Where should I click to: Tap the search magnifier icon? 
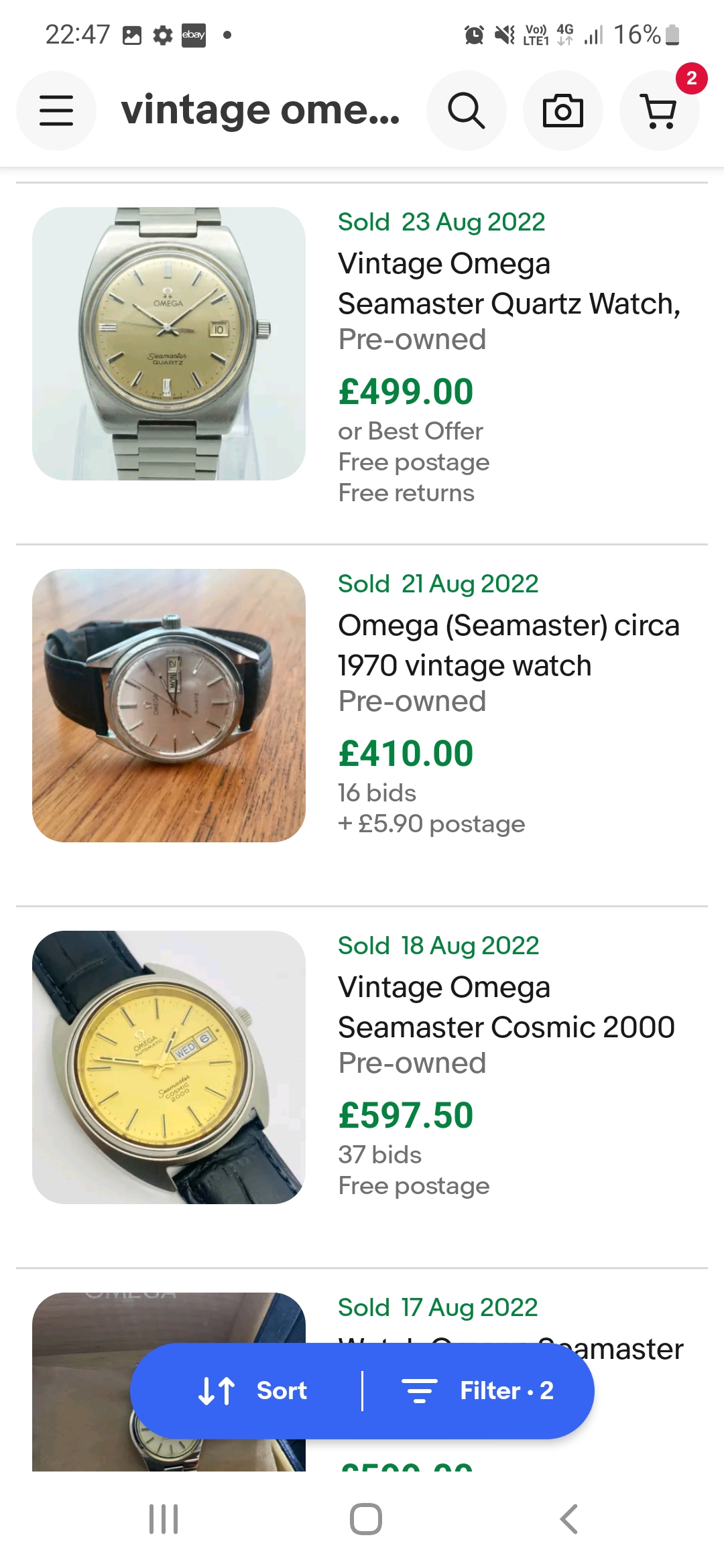pyautogui.click(x=466, y=111)
